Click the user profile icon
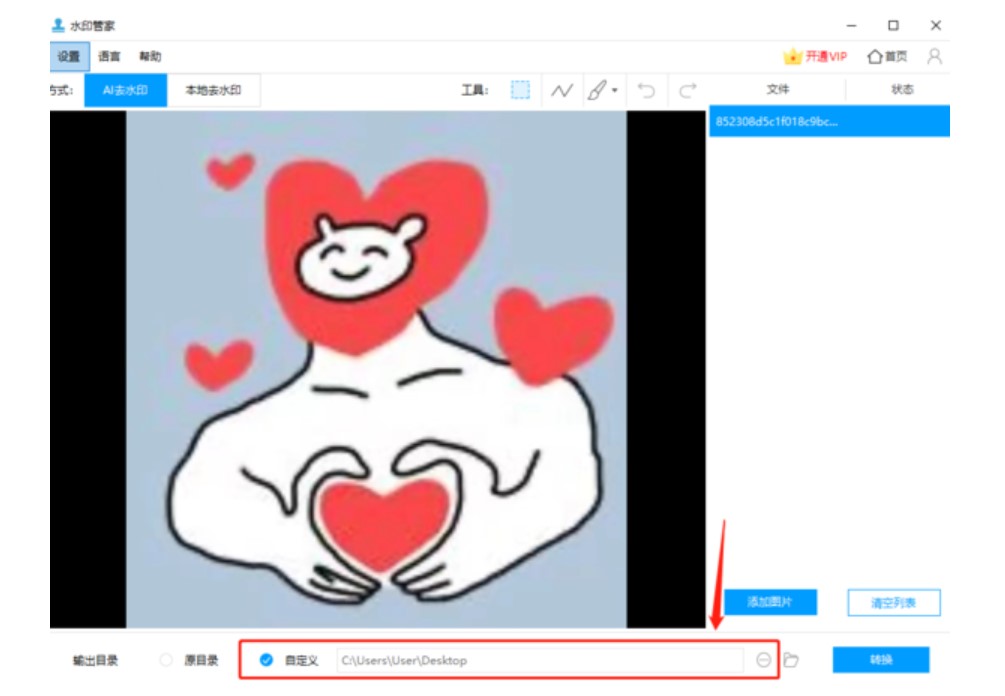 click(934, 58)
